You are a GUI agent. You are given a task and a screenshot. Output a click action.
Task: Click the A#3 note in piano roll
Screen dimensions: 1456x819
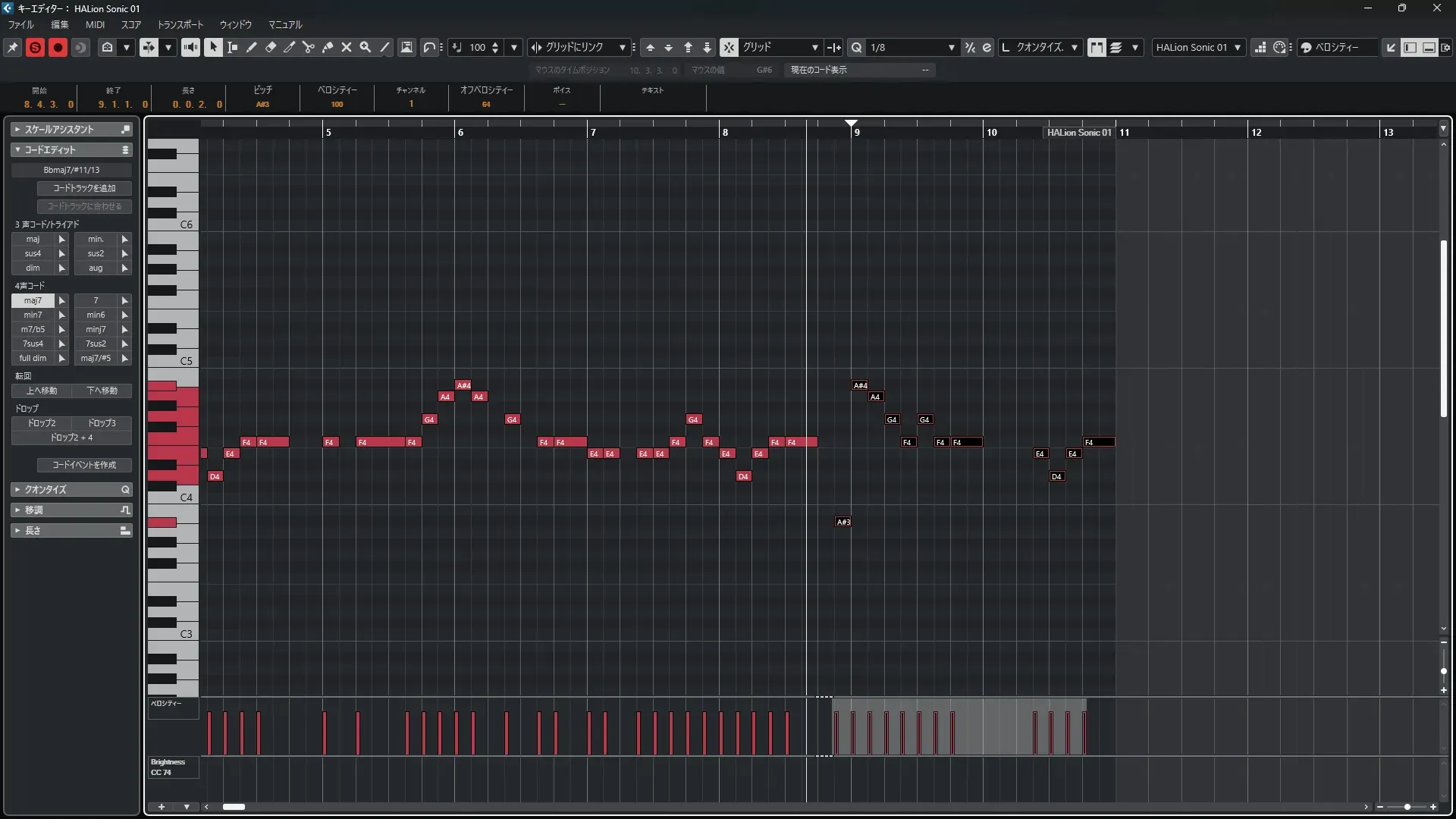pos(843,522)
